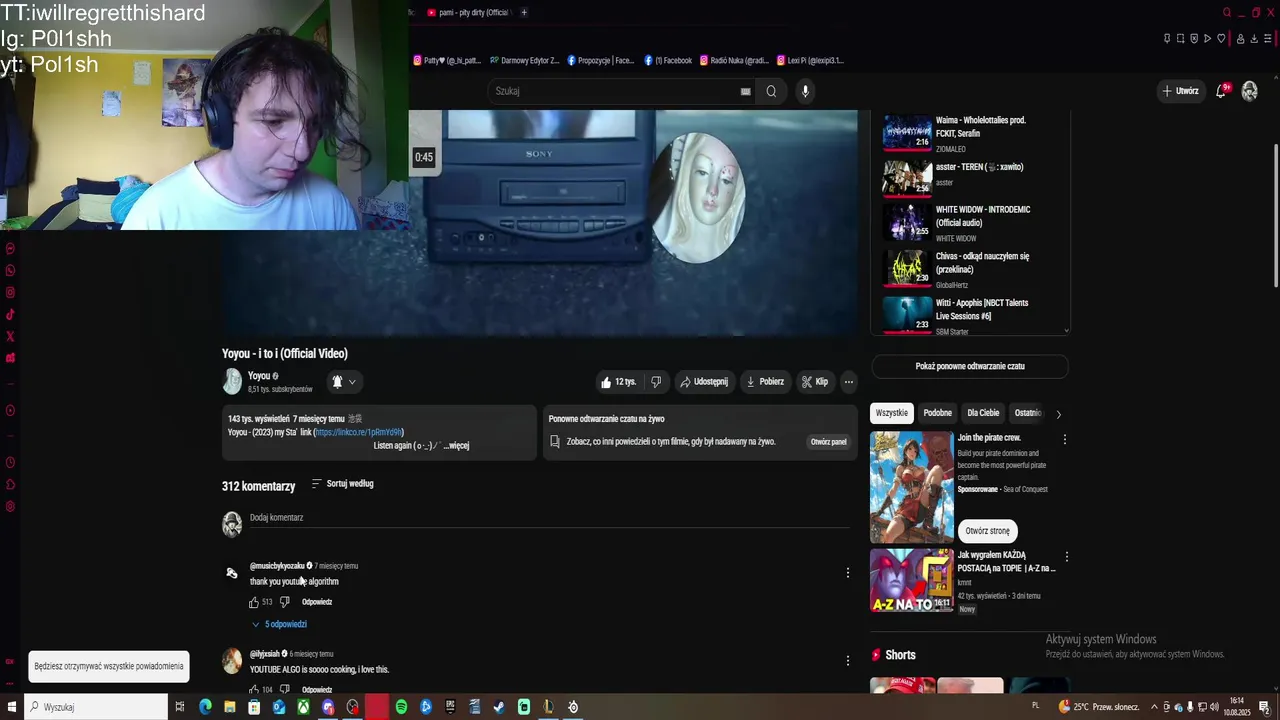Open YouTube notifications bell
1280x720 pixels.
coord(1221,91)
